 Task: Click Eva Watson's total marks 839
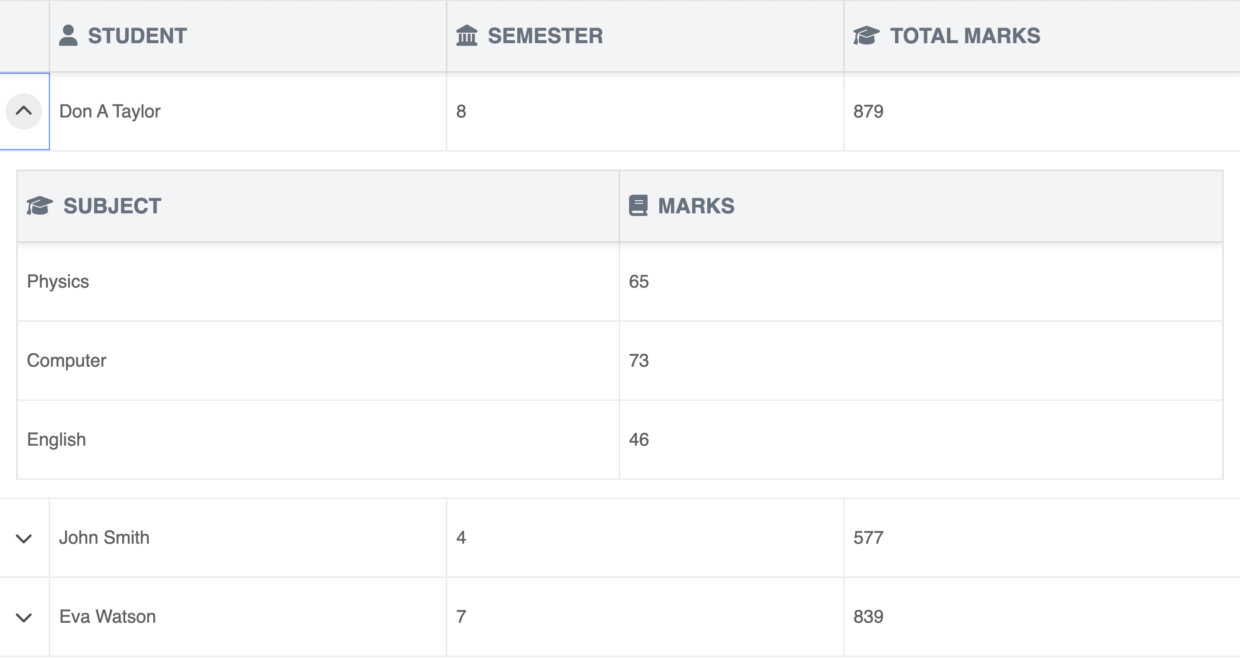click(x=868, y=617)
